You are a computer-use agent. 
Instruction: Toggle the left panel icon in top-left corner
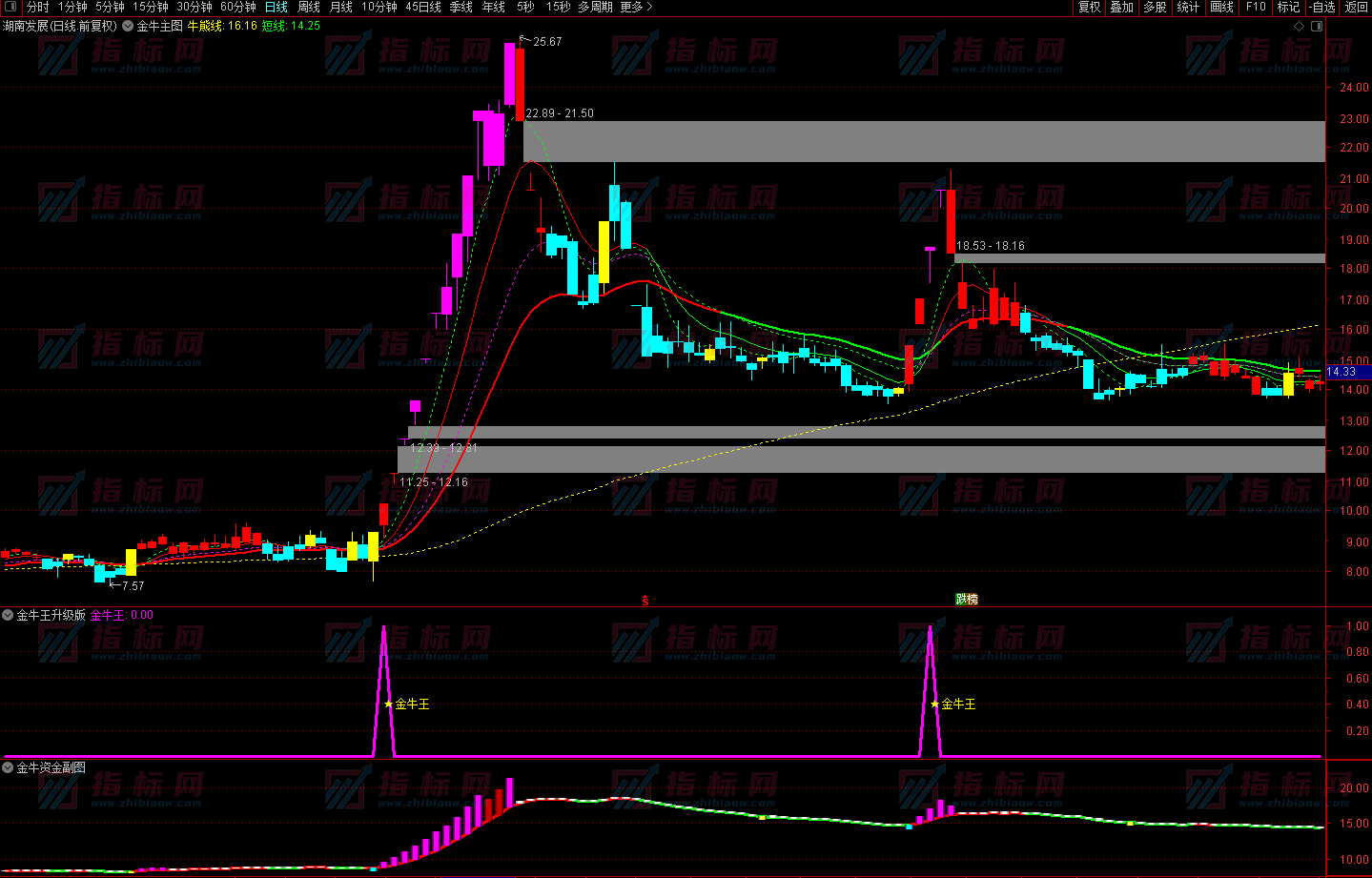[x=10, y=7]
